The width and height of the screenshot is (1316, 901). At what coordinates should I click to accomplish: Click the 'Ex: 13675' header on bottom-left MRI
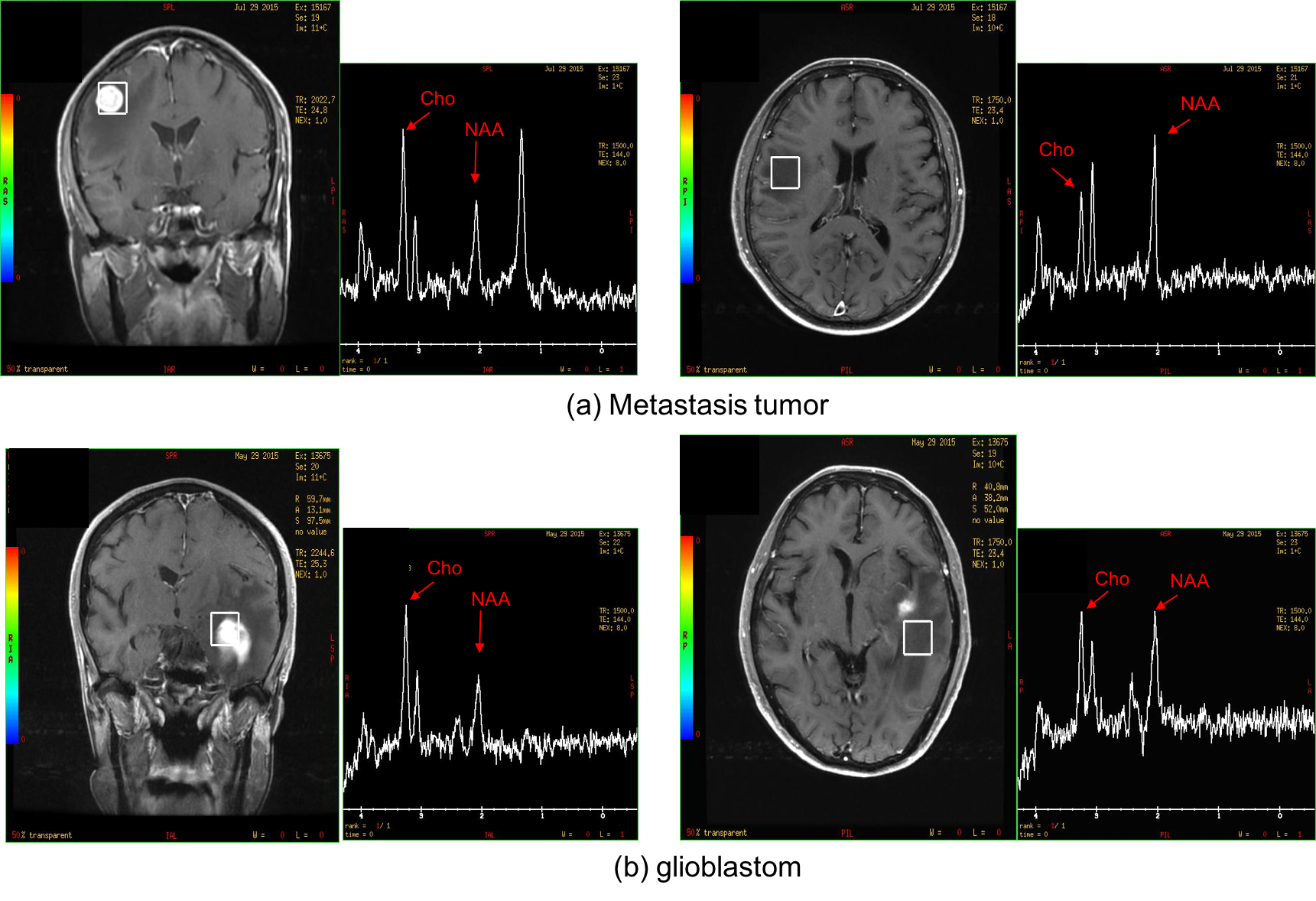[x=313, y=456]
